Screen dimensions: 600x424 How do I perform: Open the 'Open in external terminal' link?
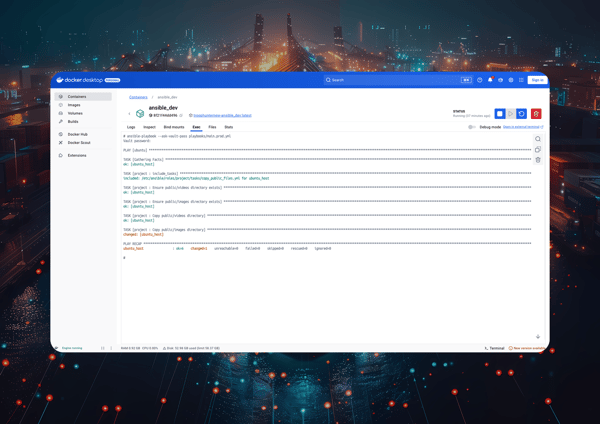(523, 127)
